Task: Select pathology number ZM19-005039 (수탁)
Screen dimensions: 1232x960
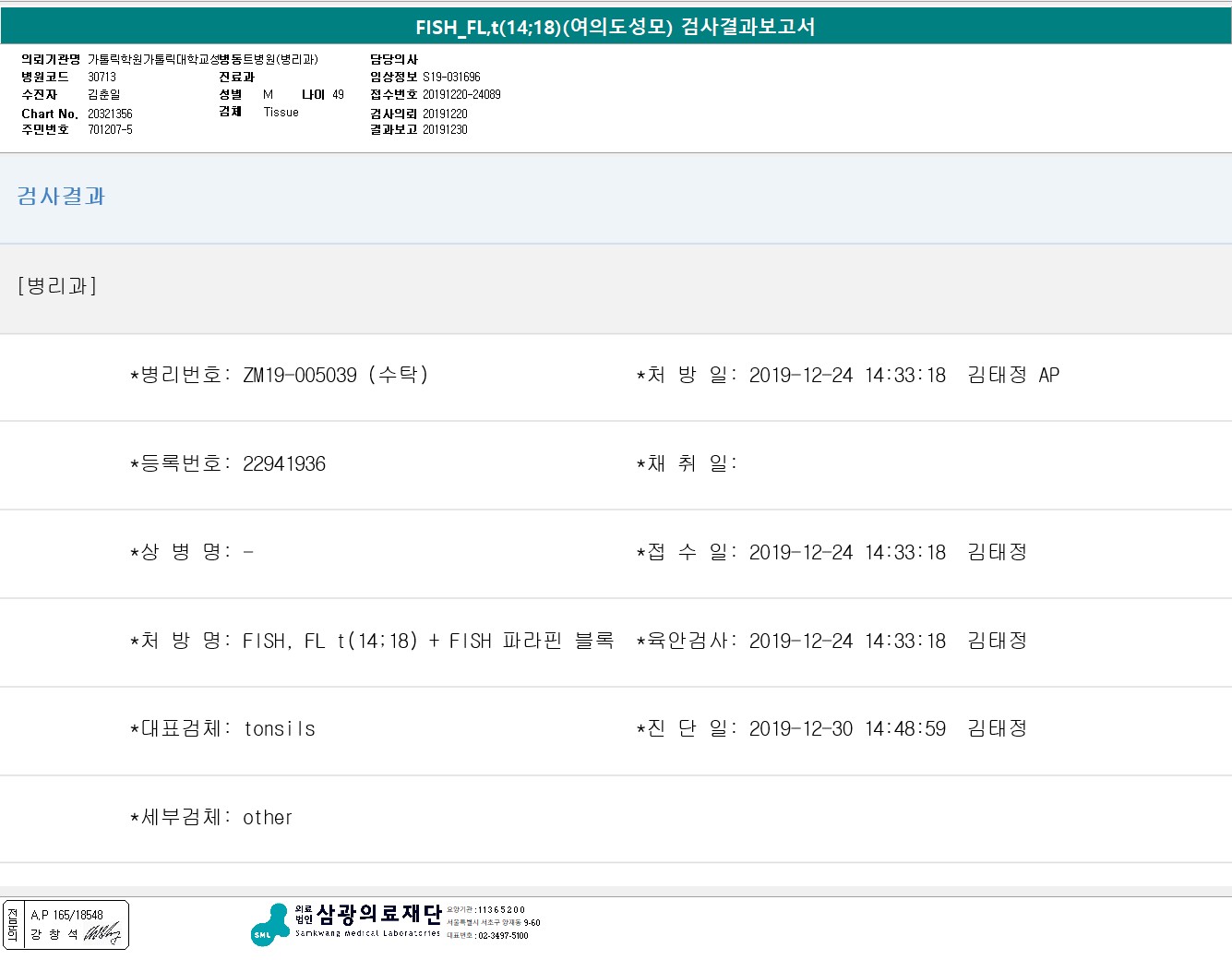Action: 336,375
